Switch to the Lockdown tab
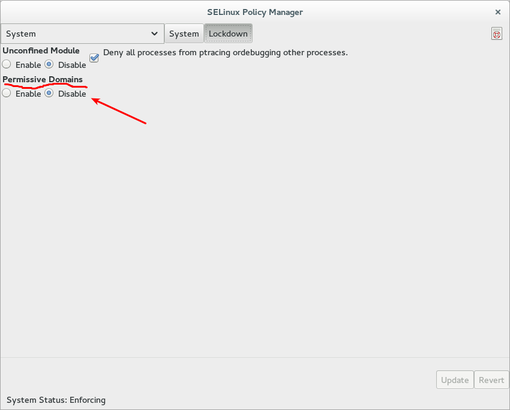The width and height of the screenshot is (510, 410). click(228, 34)
